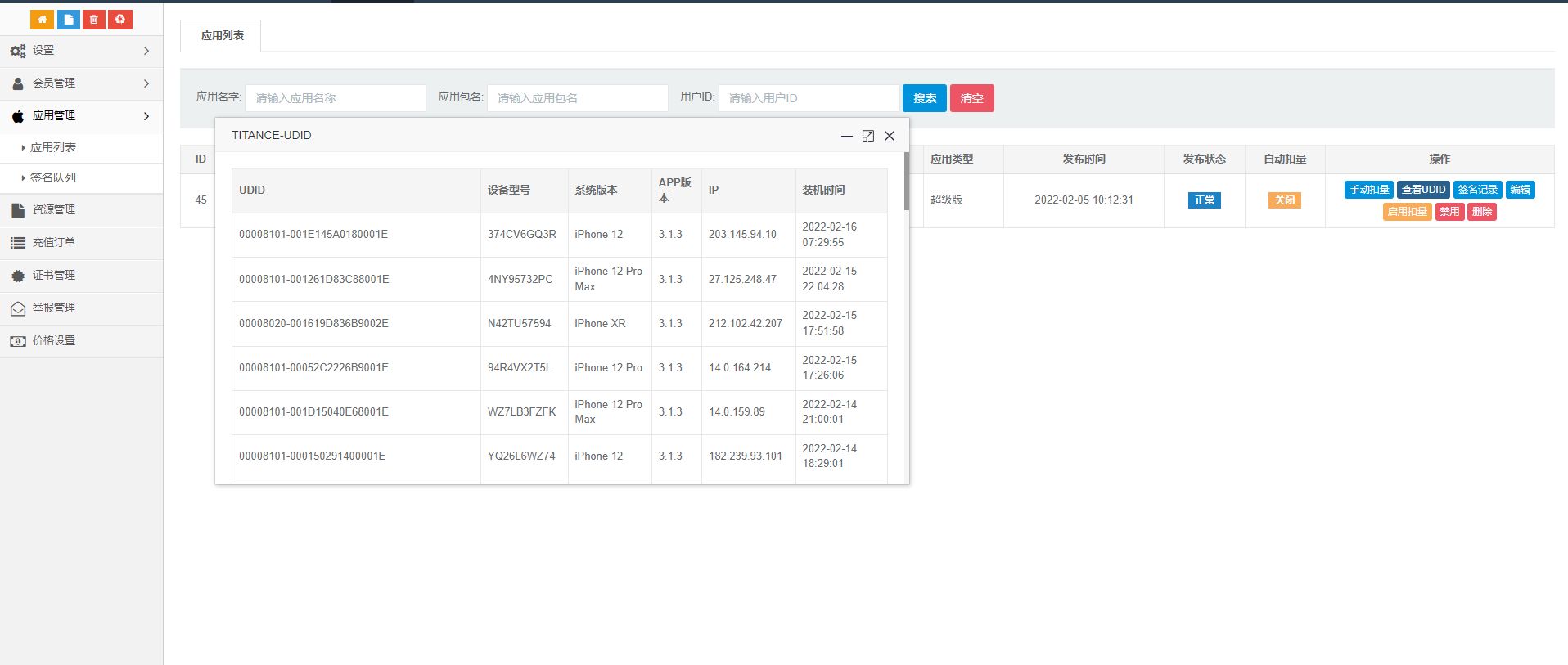Viewport: 1568px width, 665px height.
Task: Close the TITANCE-UDID dialog
Action: point(890,136)
